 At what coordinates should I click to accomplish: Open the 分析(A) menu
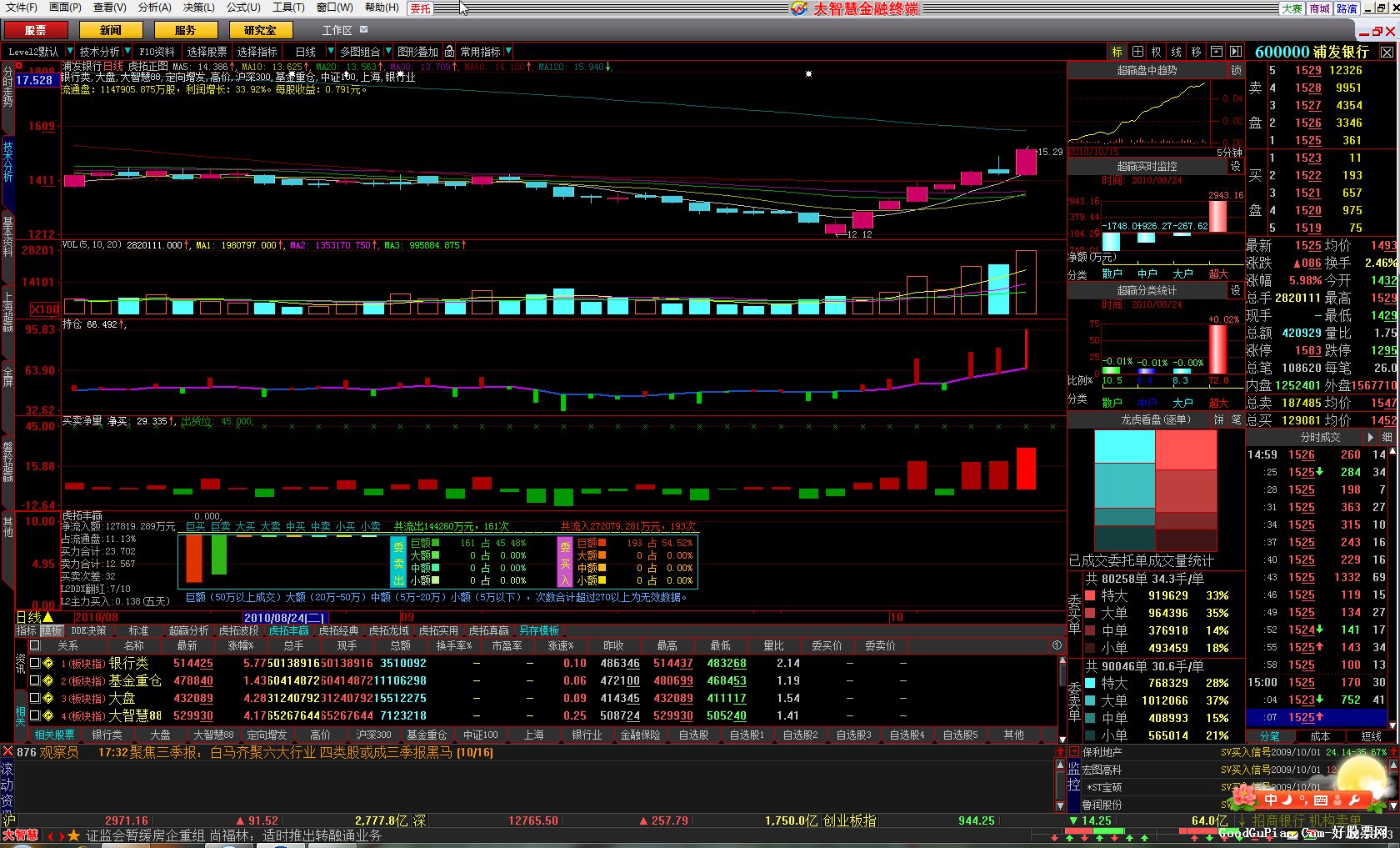click(x=155, y=8)
